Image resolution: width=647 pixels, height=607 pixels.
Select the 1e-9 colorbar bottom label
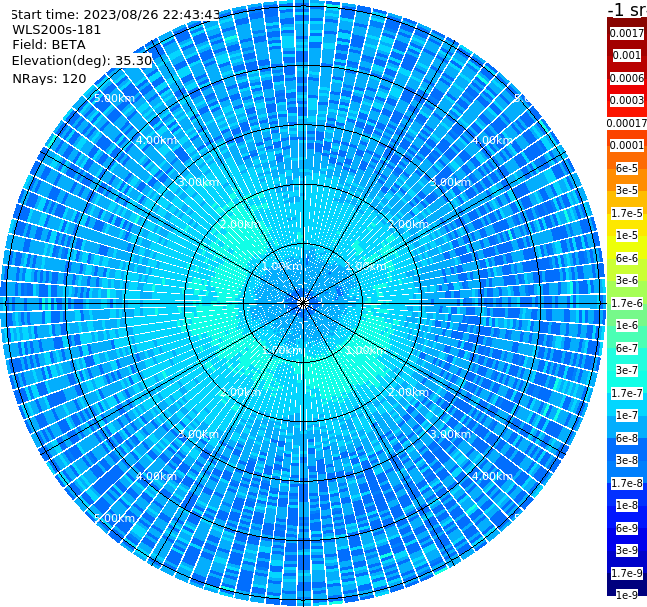(627, 595)
